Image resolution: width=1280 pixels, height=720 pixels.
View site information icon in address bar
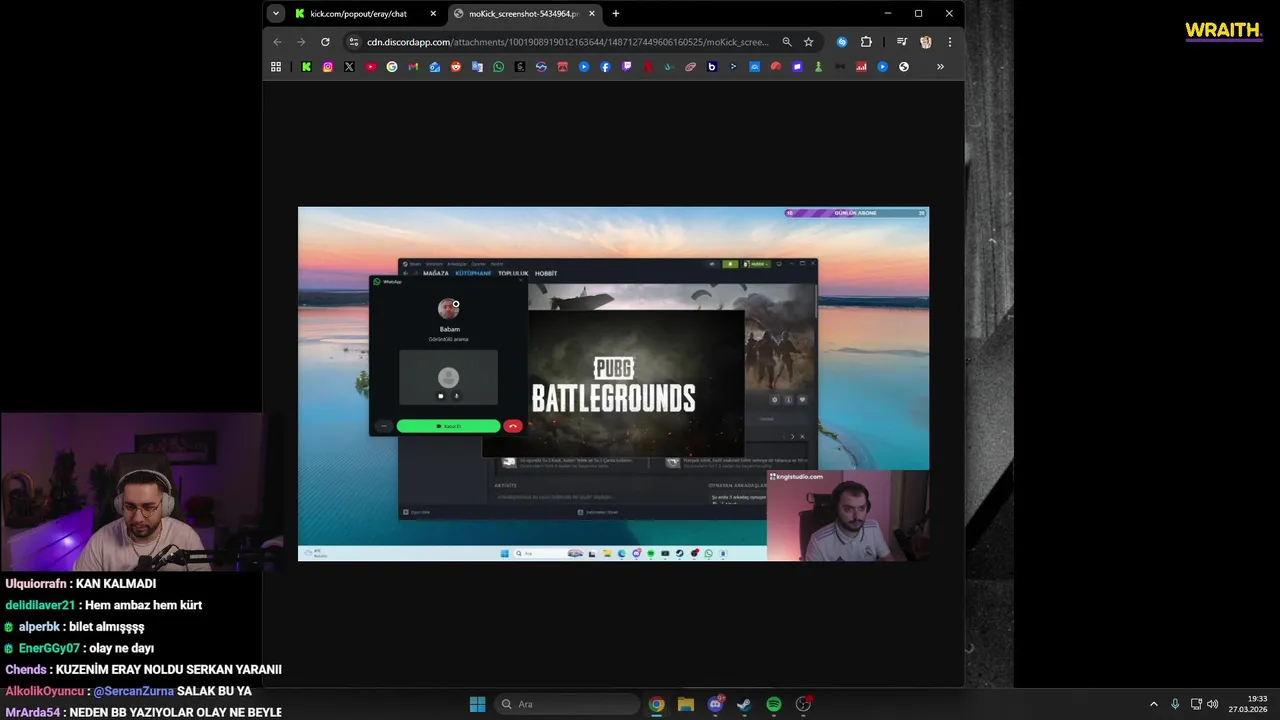click(353, 42)
